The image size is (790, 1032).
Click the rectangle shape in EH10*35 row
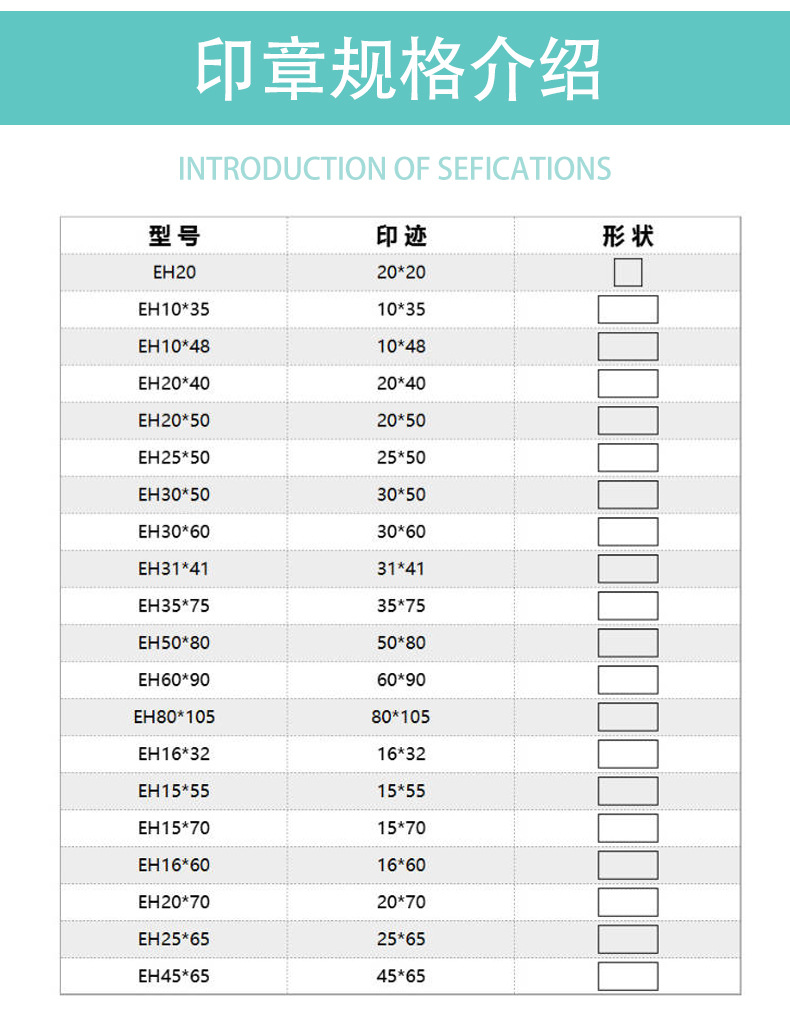(x=628, y=309)
